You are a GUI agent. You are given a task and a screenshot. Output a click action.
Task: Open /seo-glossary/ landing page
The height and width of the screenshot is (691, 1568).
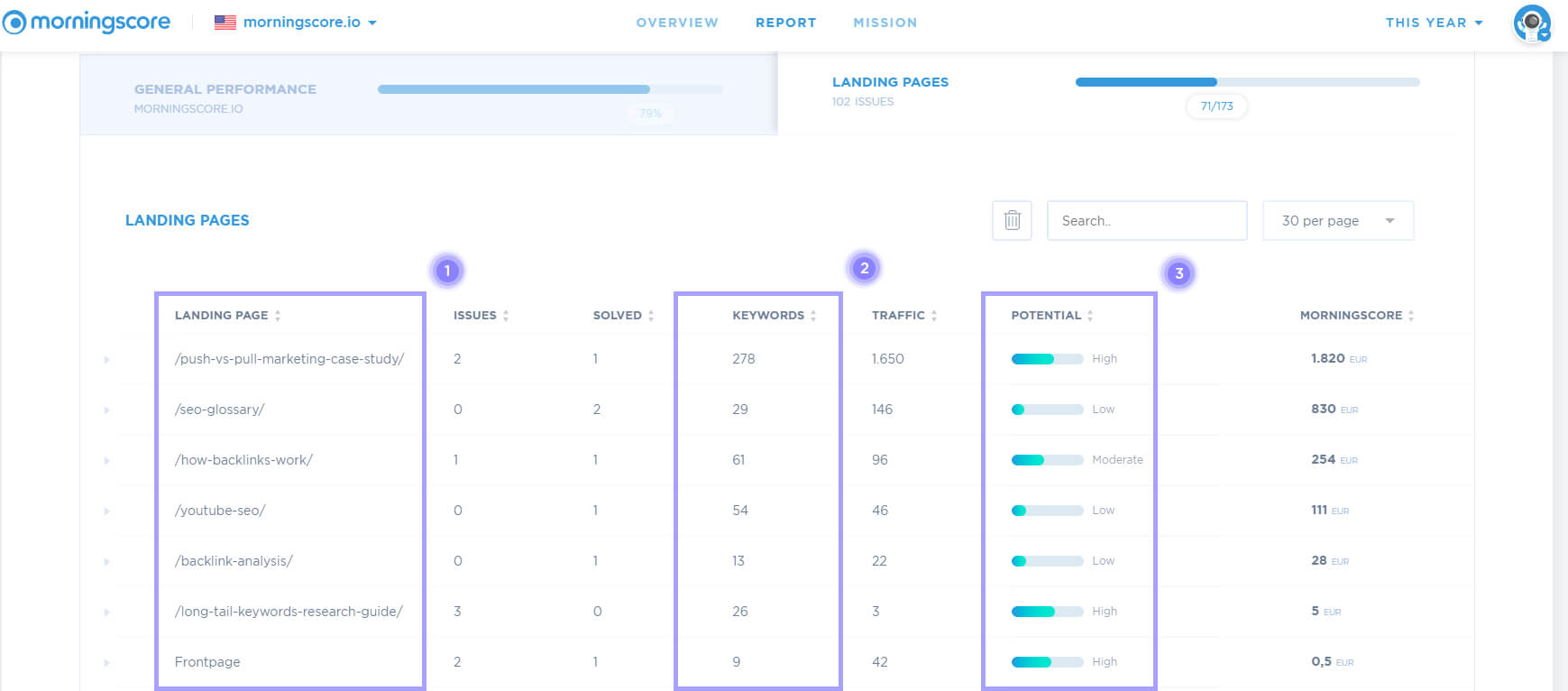[219, 410]
